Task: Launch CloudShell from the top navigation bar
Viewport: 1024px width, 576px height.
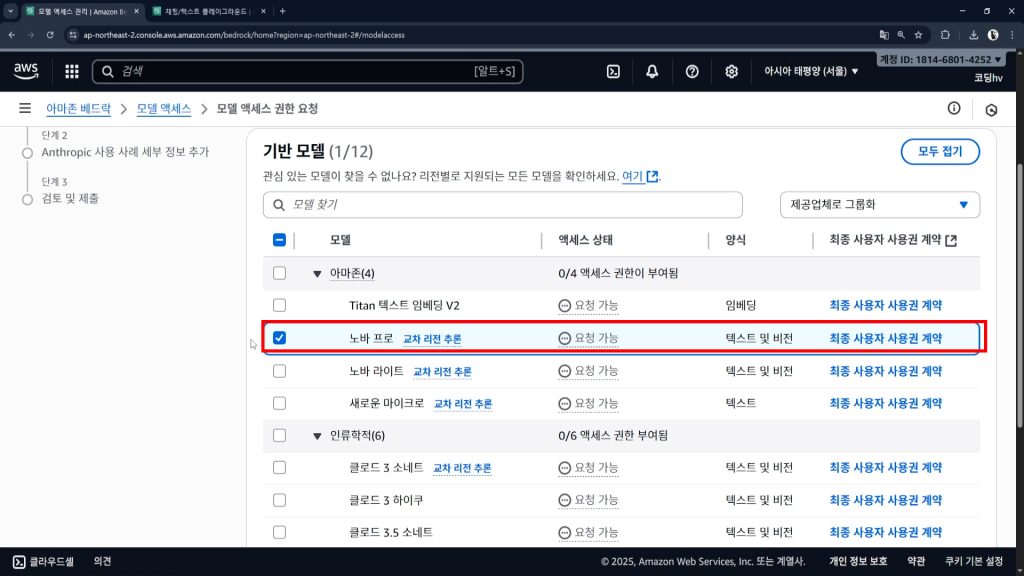Action: [x=613, y=71]
